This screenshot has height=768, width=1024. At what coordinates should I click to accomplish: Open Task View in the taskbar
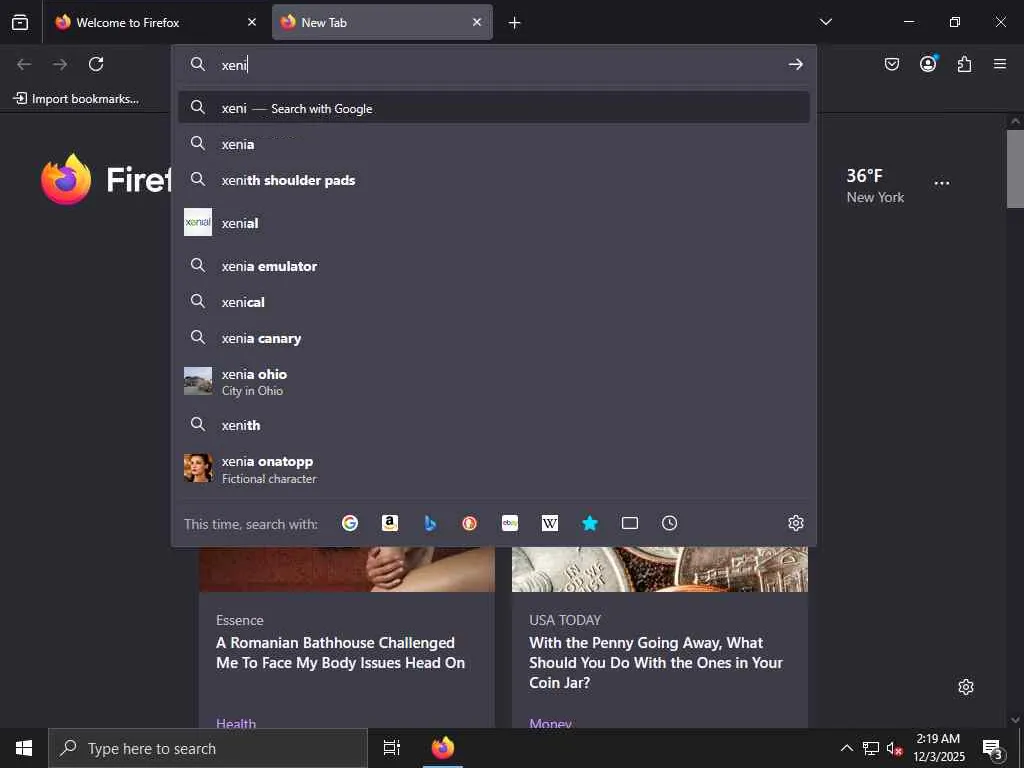pos(391,748)
